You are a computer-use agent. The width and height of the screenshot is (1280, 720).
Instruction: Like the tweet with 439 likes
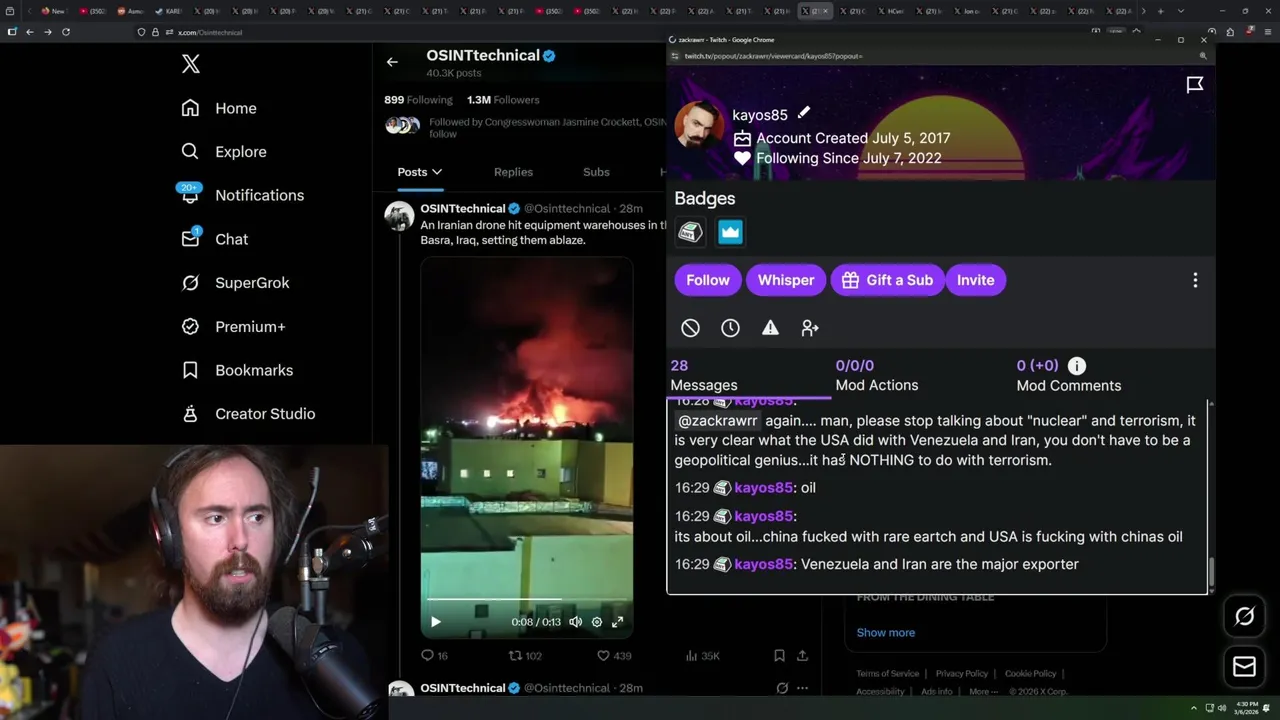point(613,656)
